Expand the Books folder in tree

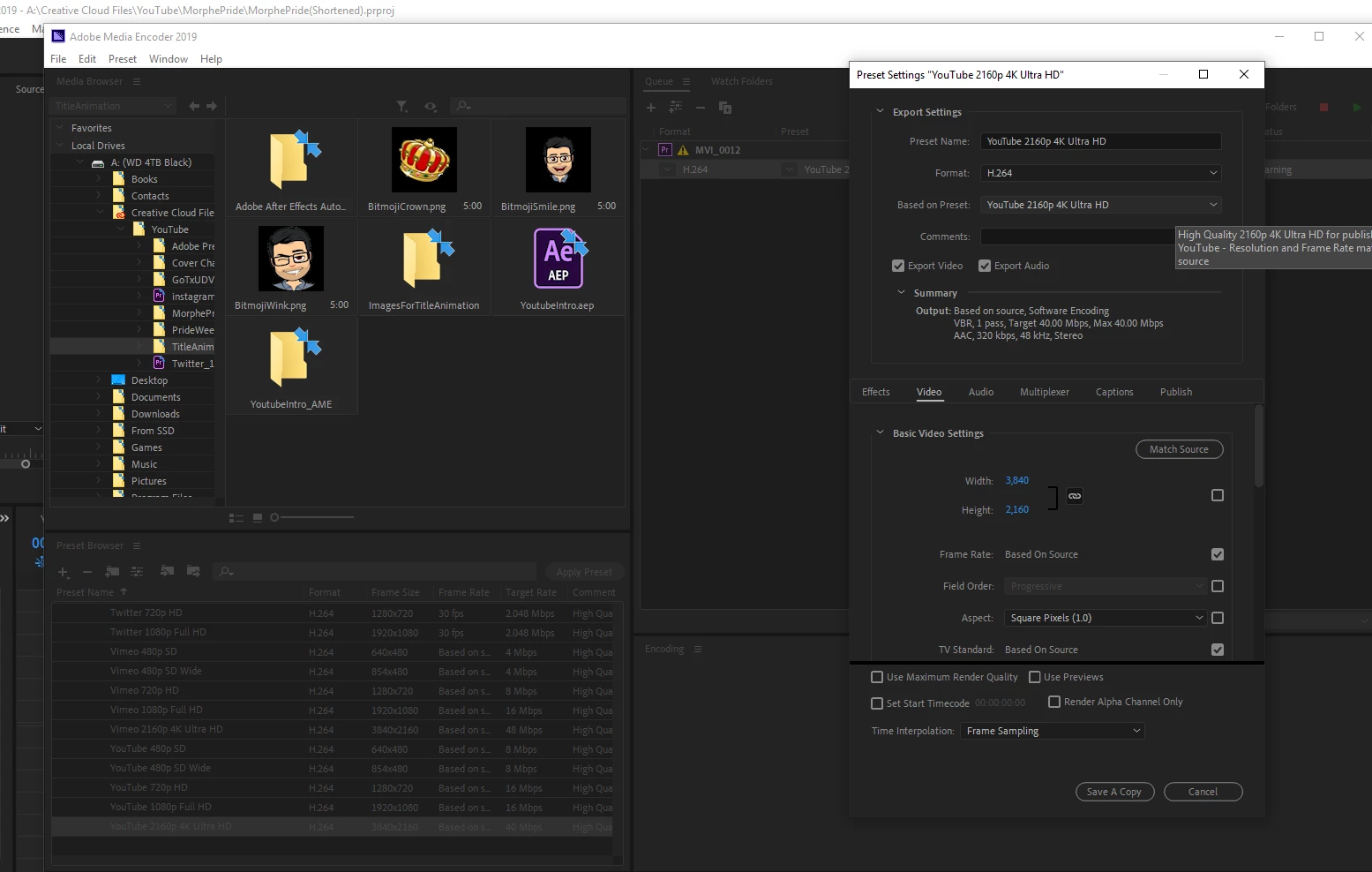click(99, 179)
